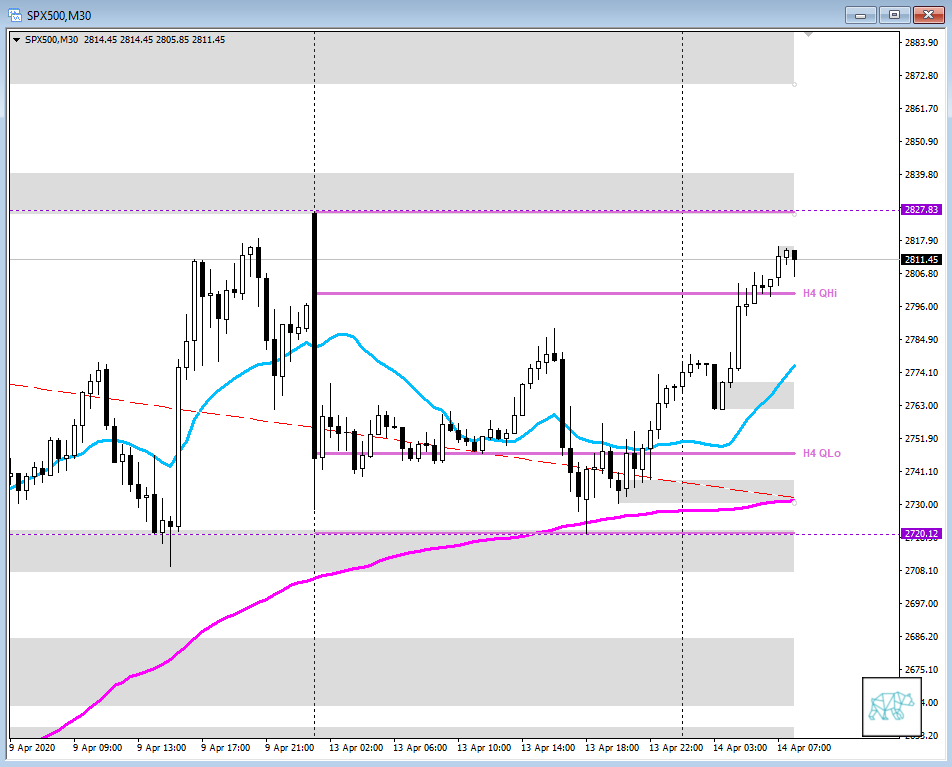The height and width of the screenshot is (767, 952).
Task: Click the 9 Apr 2020 date label
Action: pos(32,747)
